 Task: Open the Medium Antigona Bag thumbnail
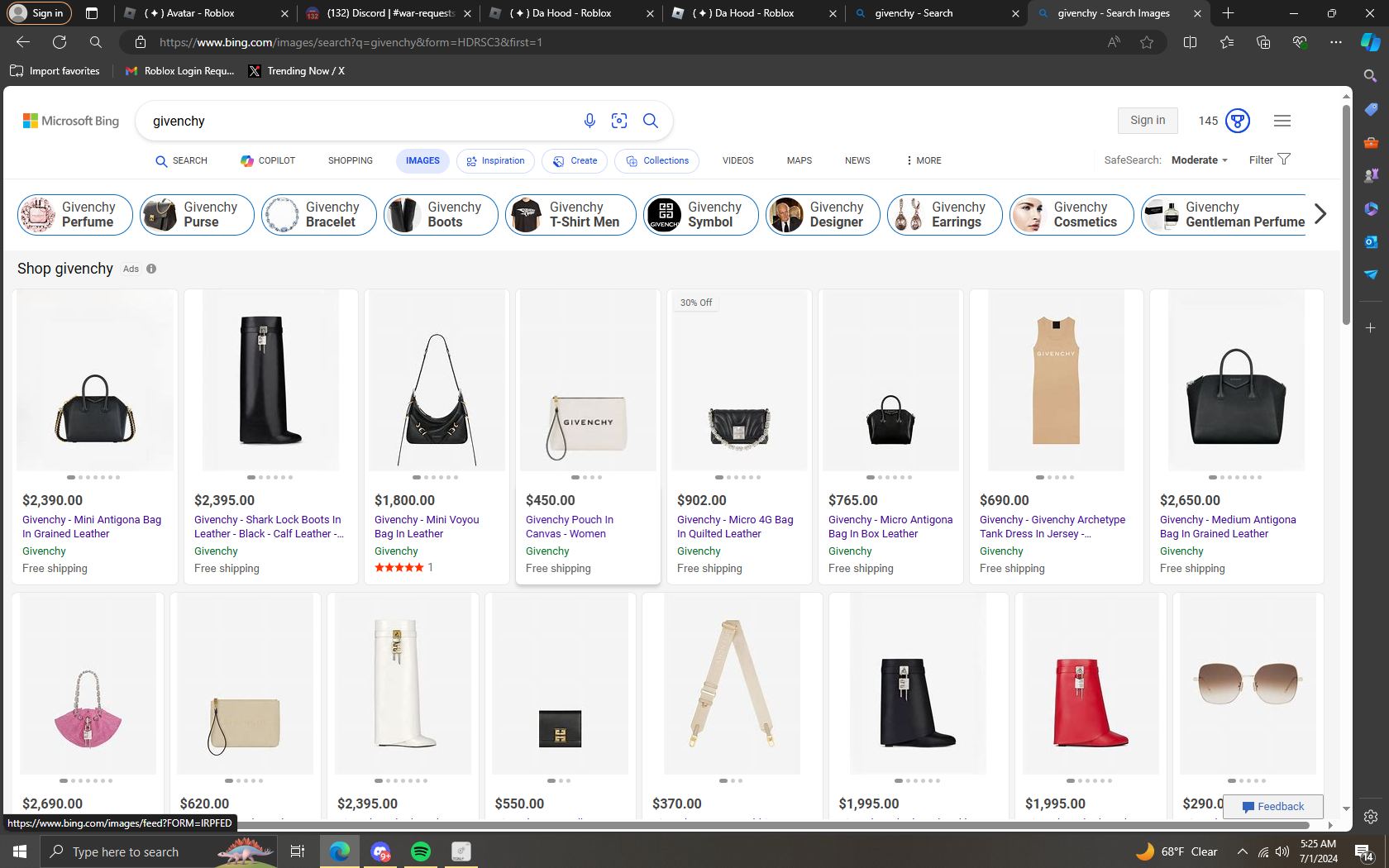[1236, 380]
